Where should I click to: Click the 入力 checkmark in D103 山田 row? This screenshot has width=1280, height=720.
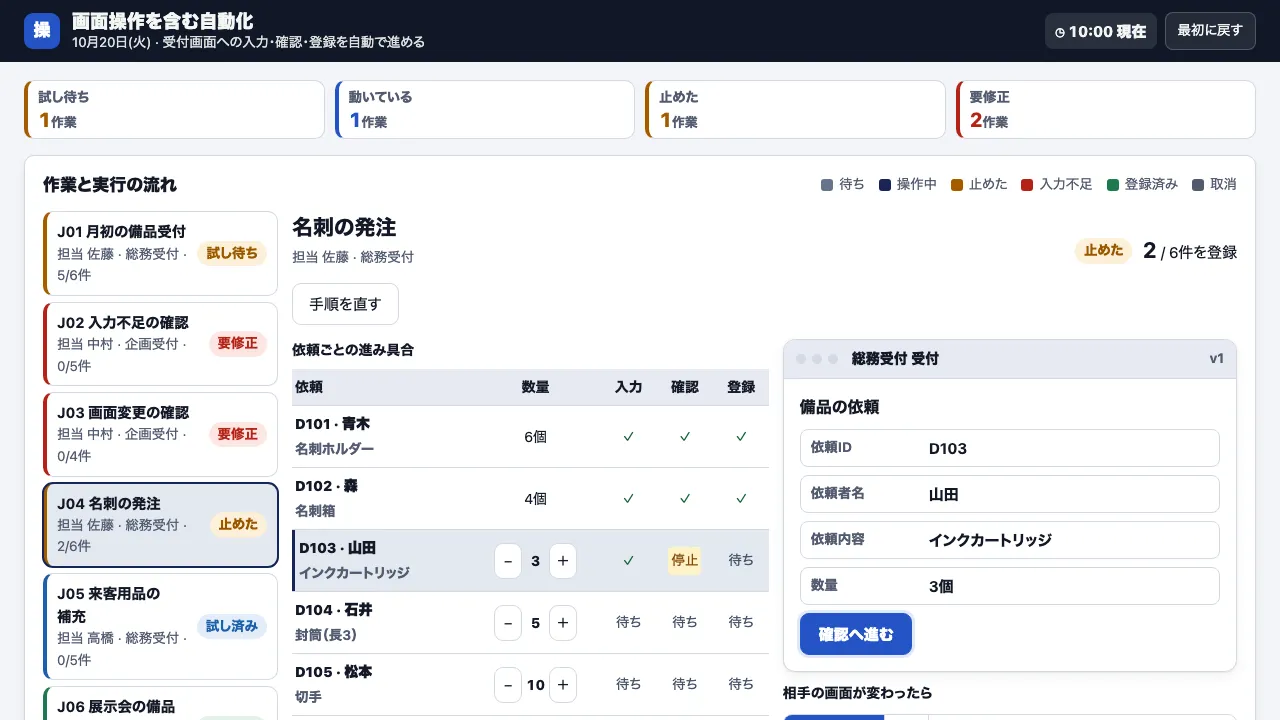tap(629, 561)
